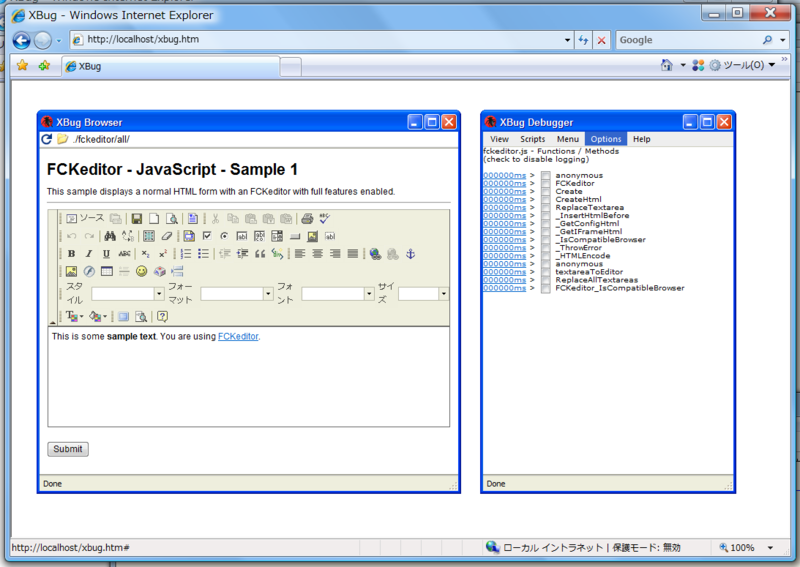Insert a Form using the form icon
Image resolution: width=800 pixels, height=567 pixels.
[189, 236]
